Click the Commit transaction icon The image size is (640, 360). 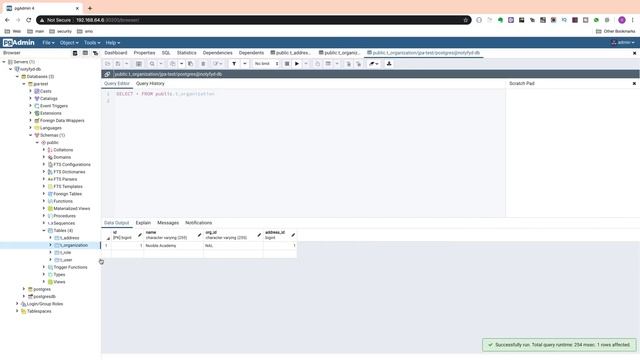tap(348, 64)
